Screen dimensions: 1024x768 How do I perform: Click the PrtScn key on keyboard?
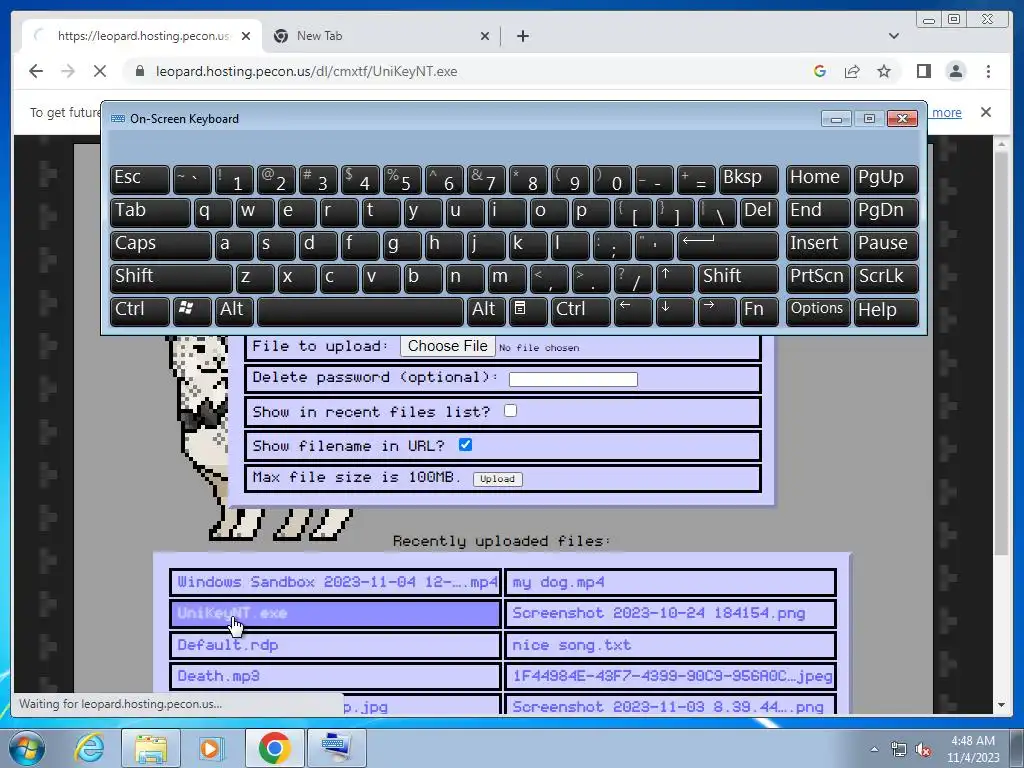coord(818,278)
